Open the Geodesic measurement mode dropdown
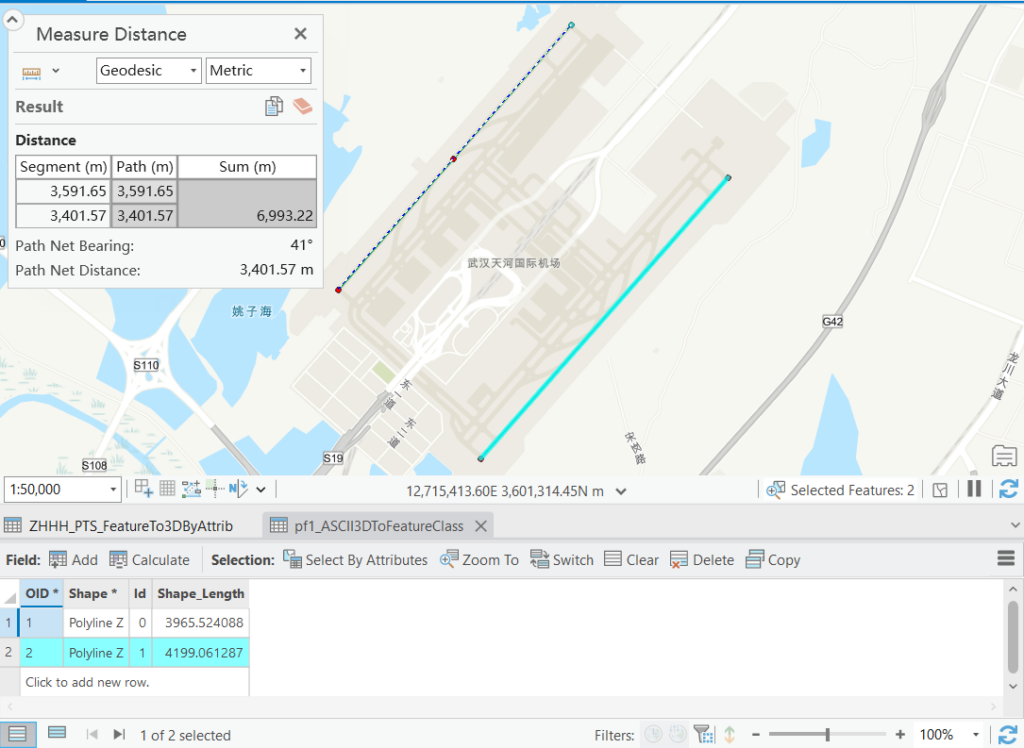Screen dimensions: 1024x748 [148, 71]
